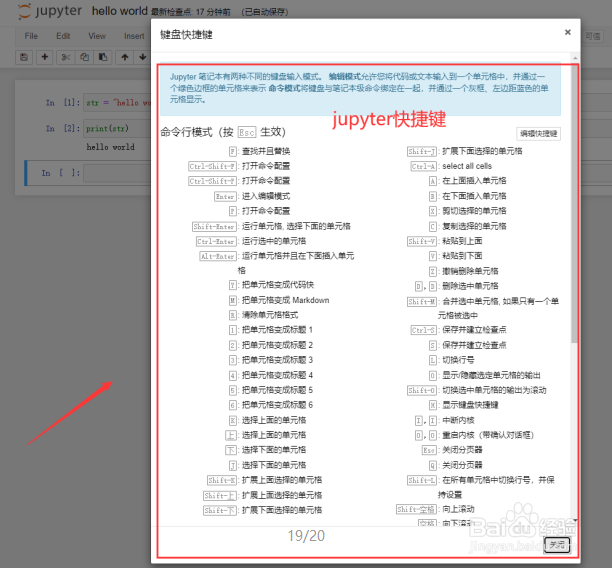Click the '查找并且替换' entry

tap(260, 151)
